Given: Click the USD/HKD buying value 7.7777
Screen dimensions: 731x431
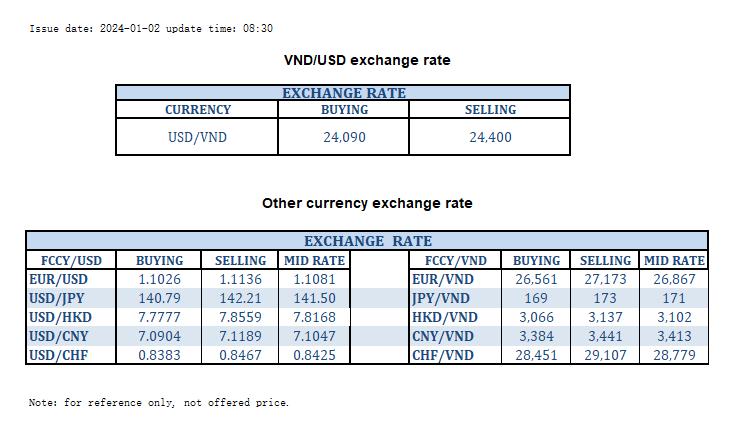Looking at the screenshot, I should 159,317.
